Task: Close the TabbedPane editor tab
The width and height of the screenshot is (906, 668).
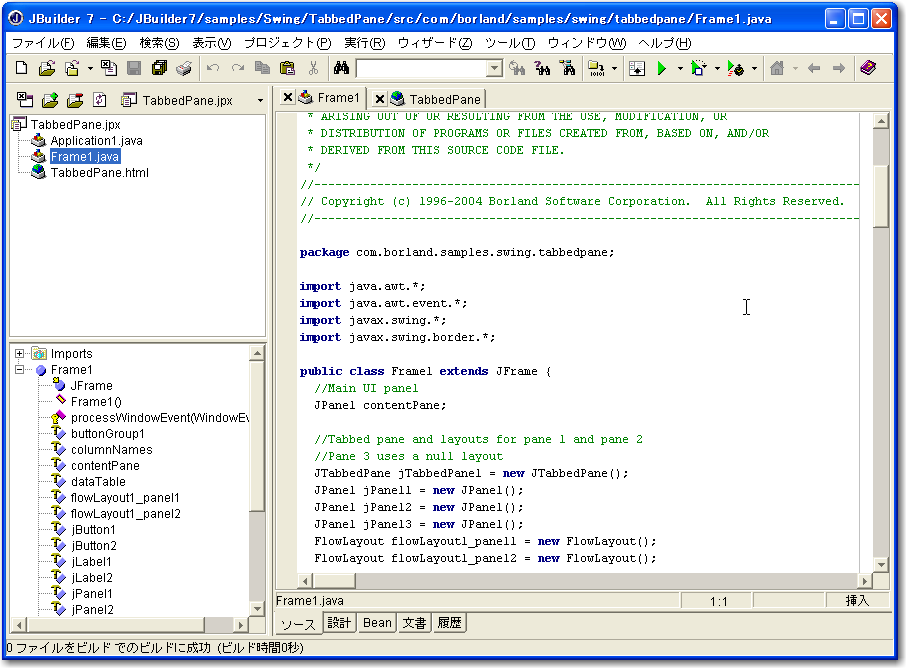Action: click(x=380, y=98)
